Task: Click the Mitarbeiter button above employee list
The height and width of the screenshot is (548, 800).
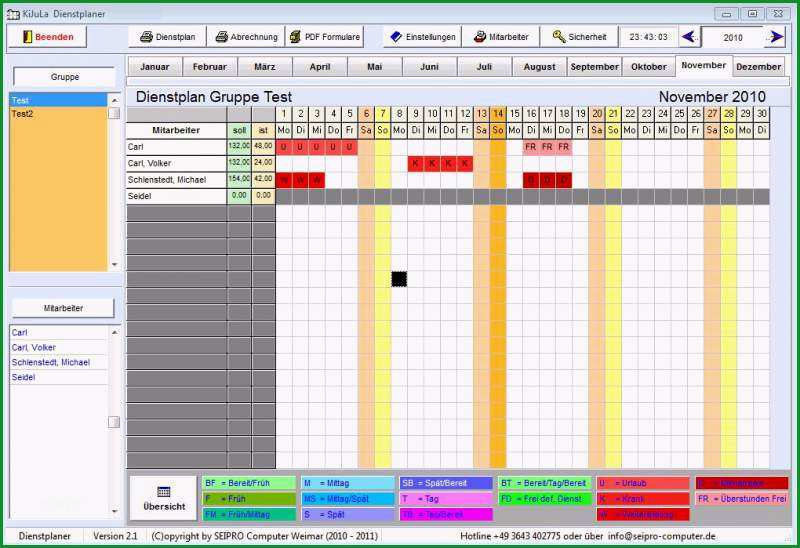Action: point(63,308)
